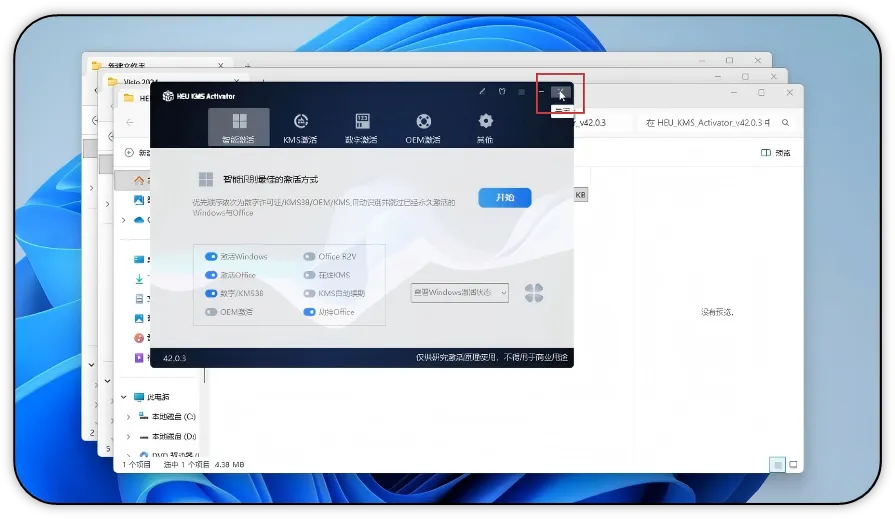Click the HEU KMS Activator logo icon
The height and width of the screenshot is (519, 895).
click(x=168, y=96)
